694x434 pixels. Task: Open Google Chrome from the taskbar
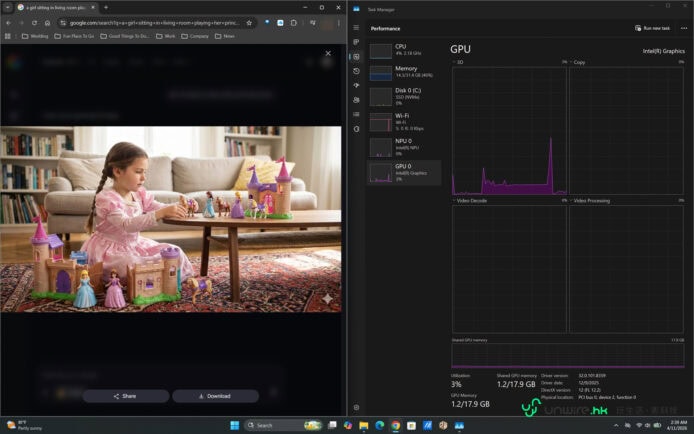coord(396,425)
